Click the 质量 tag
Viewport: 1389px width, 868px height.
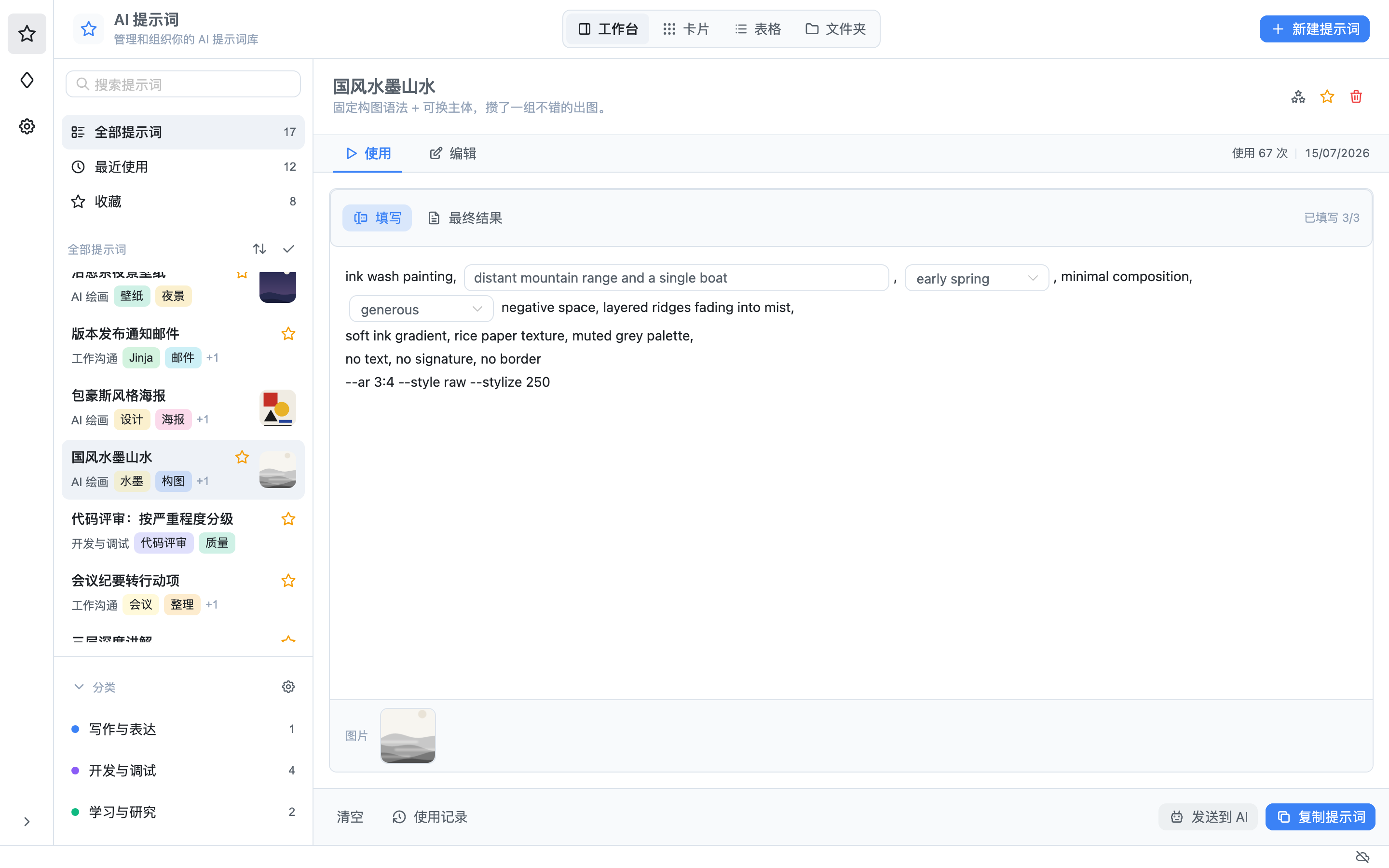217,543
